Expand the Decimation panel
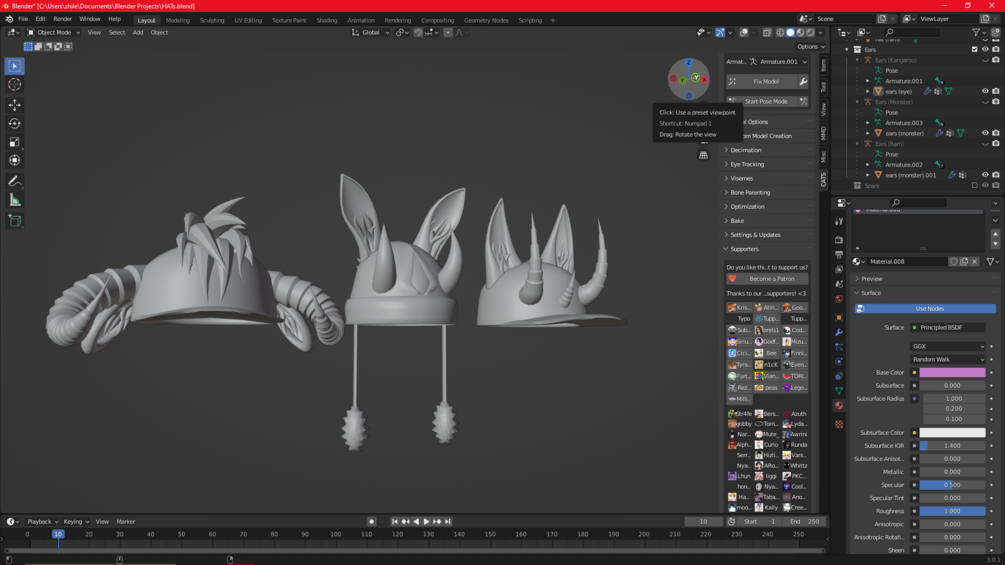Viewport: 1005px width, 565px height. coord(745,150)
